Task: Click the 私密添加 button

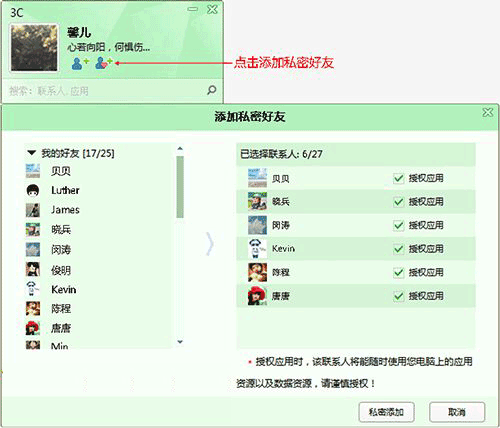Action: (386, 412)
